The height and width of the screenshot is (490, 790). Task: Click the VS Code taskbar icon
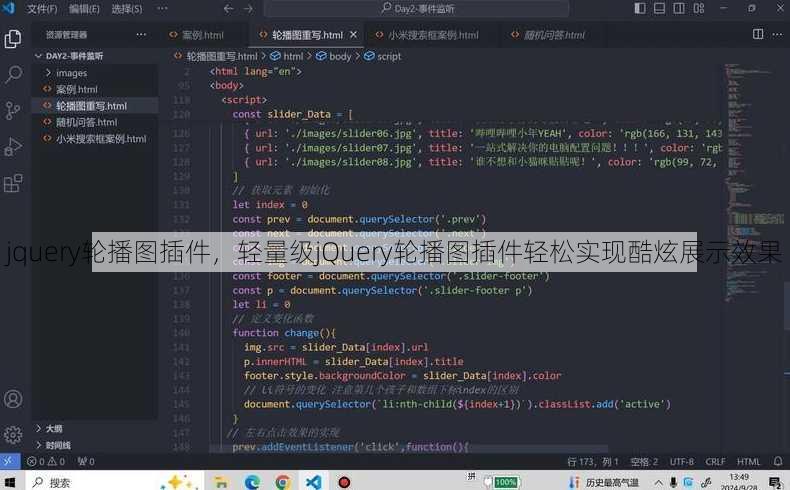313,482
